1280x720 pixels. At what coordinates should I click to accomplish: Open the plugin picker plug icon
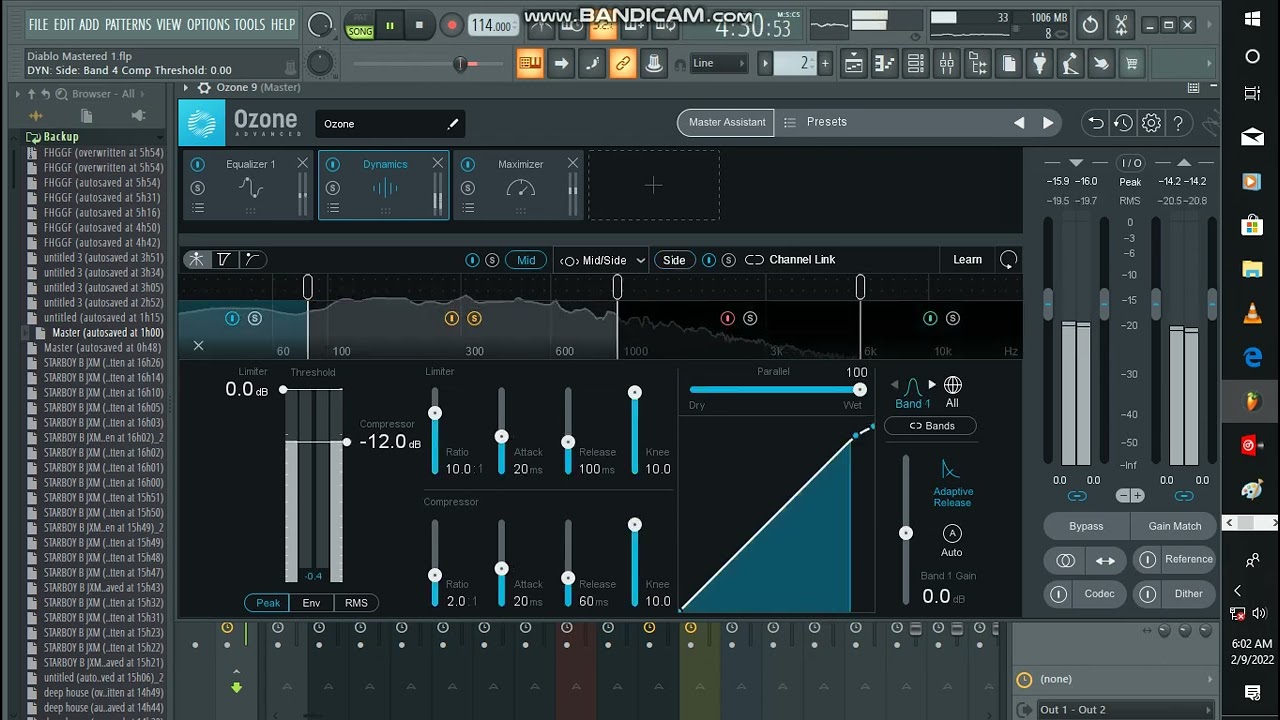click(1040, 64)
